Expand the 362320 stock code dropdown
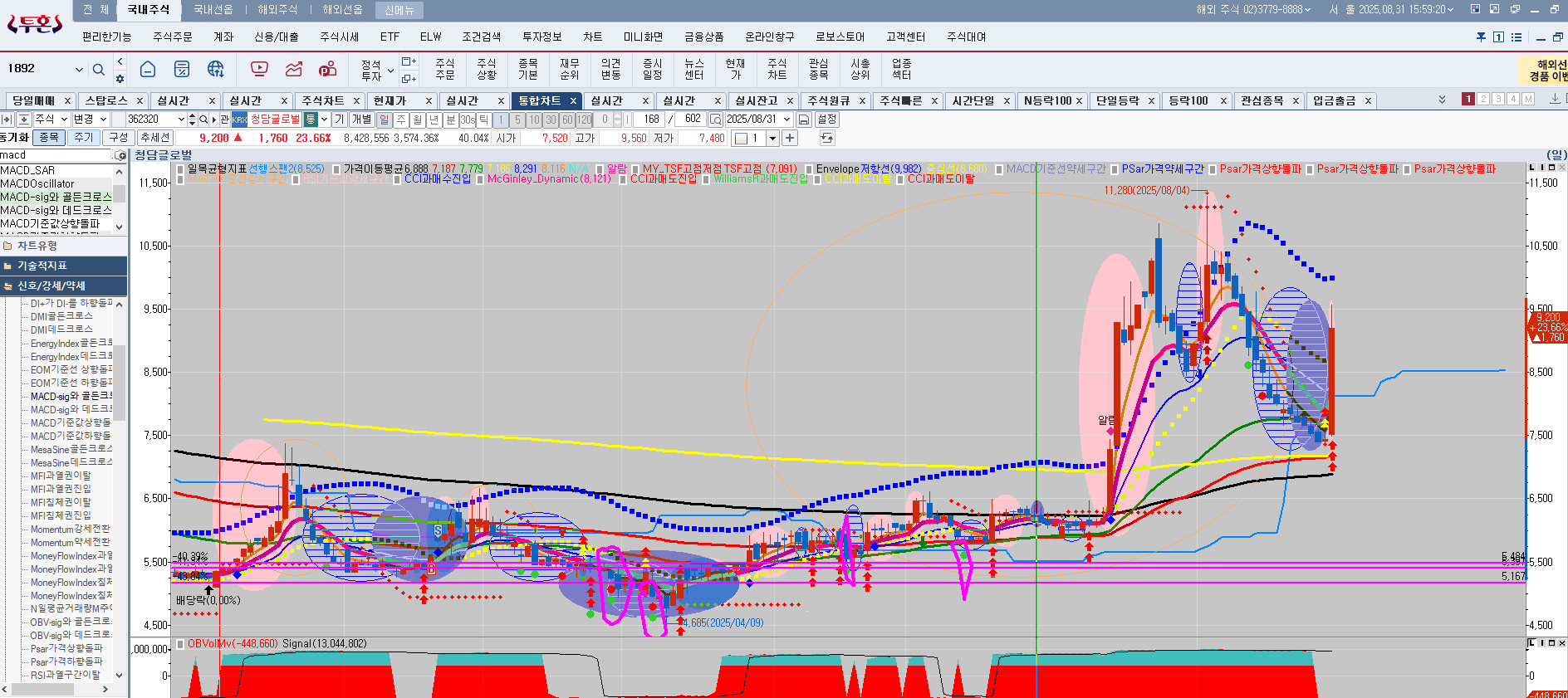Image resolution: width=1568 pixels, height=698 pixels. click(182, 120)
